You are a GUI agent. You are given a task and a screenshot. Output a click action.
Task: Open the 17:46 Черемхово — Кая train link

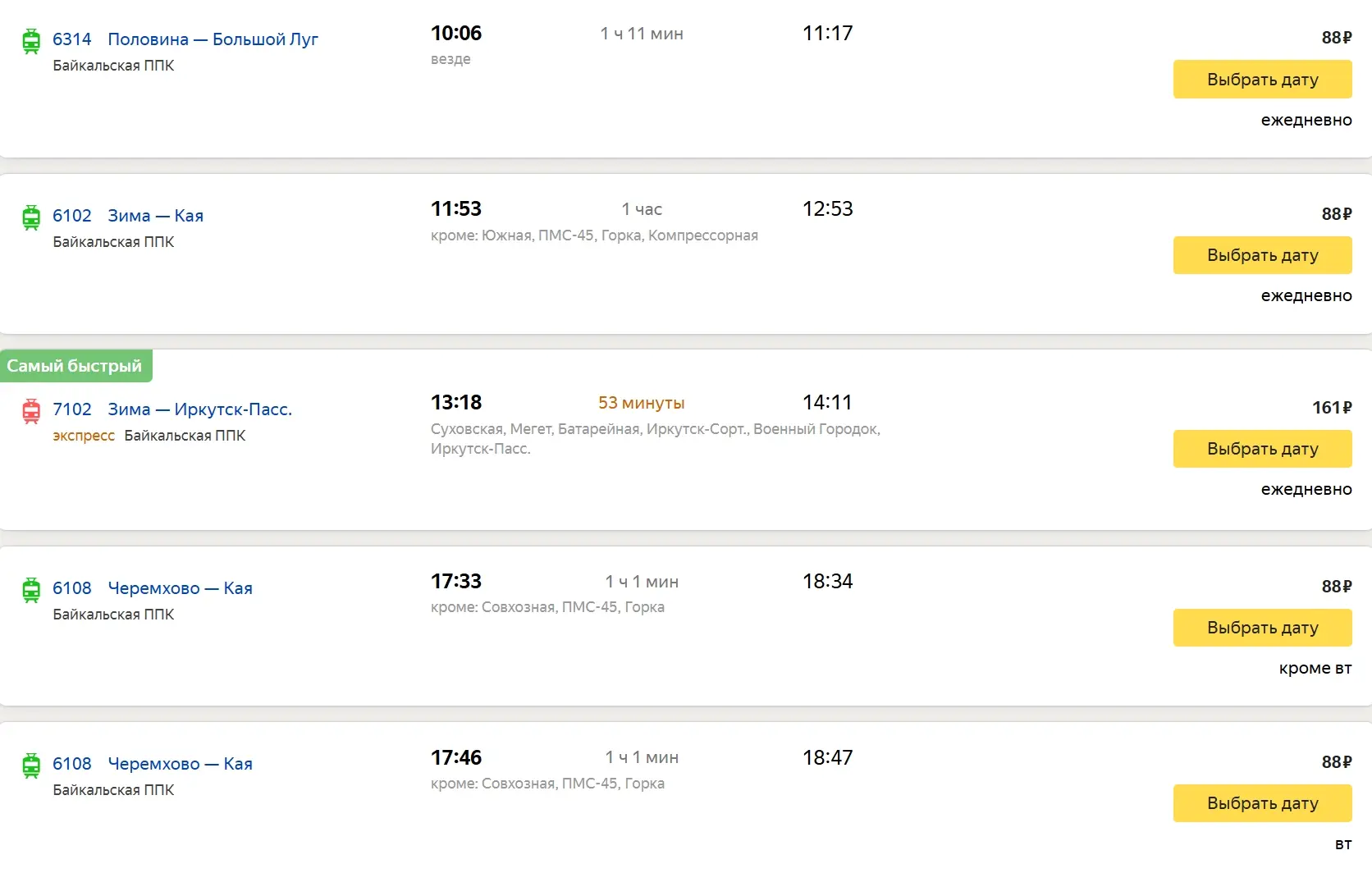(153, 764)
